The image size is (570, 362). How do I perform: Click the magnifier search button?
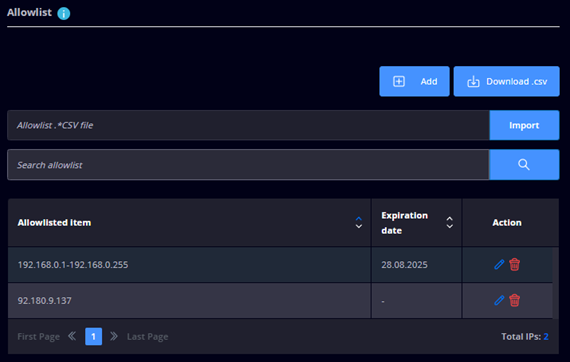click(524, 165)
